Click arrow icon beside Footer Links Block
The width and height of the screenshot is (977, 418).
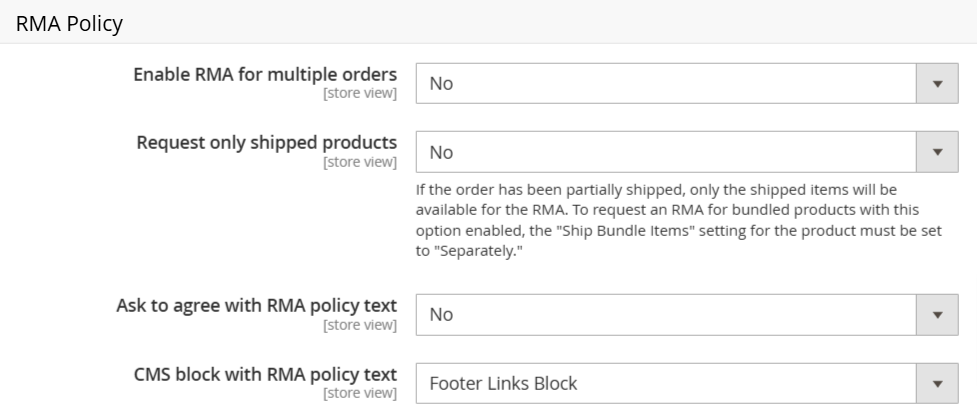click(x=937, y=383)
